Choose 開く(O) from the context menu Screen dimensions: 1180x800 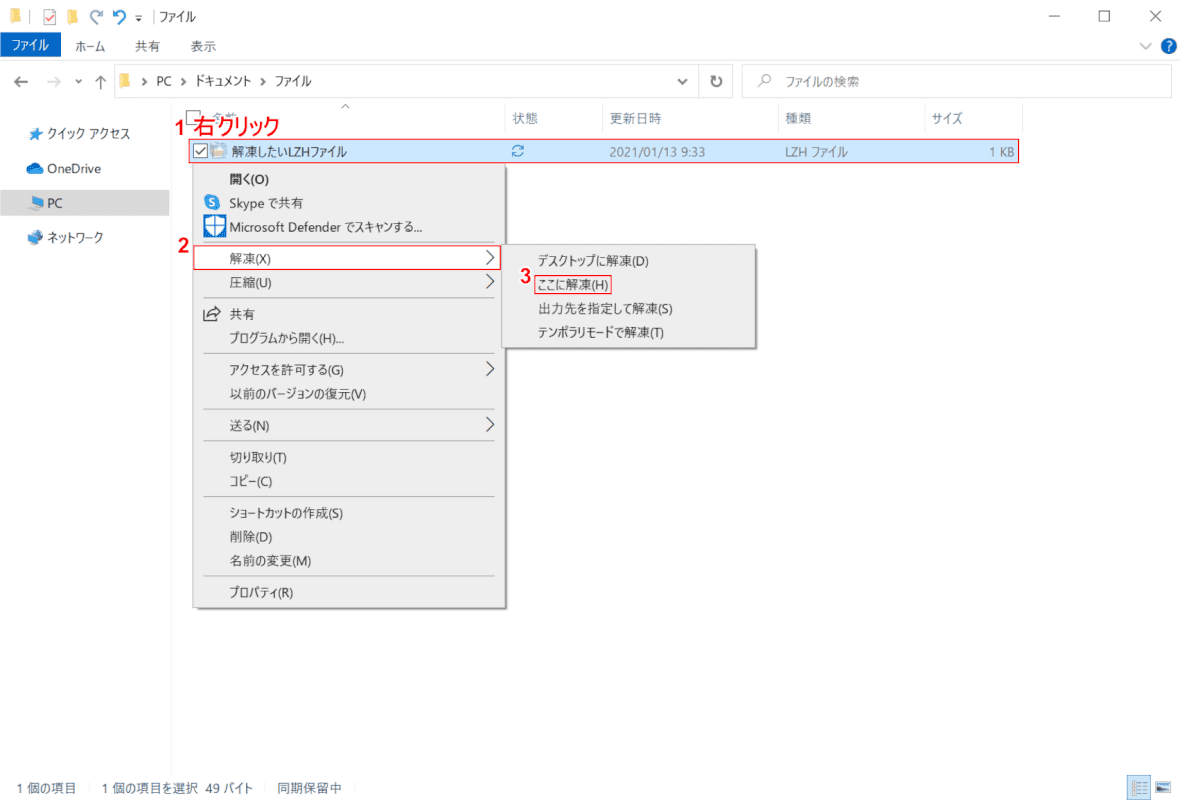click(349, 179)
